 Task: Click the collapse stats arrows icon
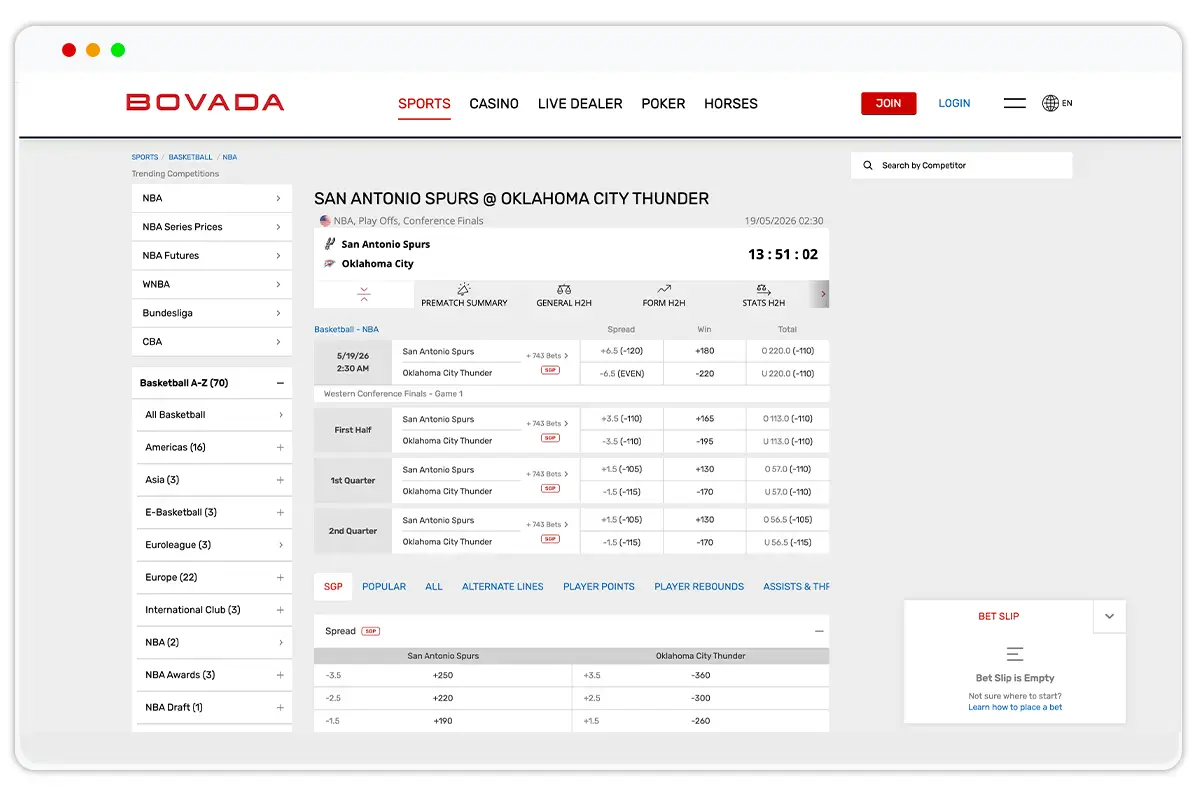tap(364, 295)
